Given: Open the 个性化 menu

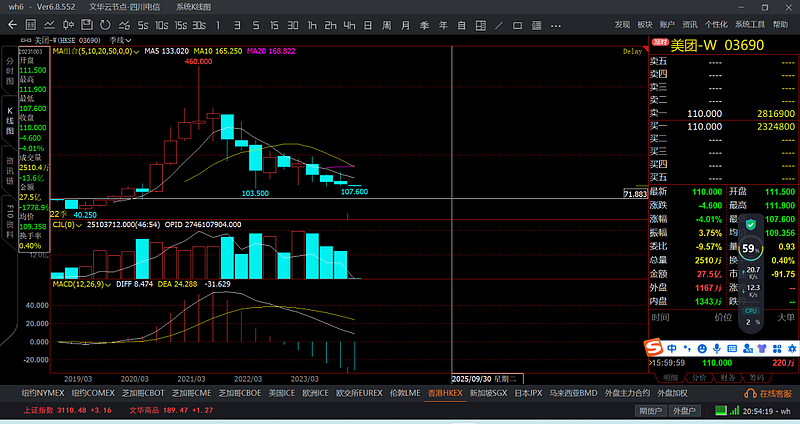Looking at the screenshot, I should point(716,24).
